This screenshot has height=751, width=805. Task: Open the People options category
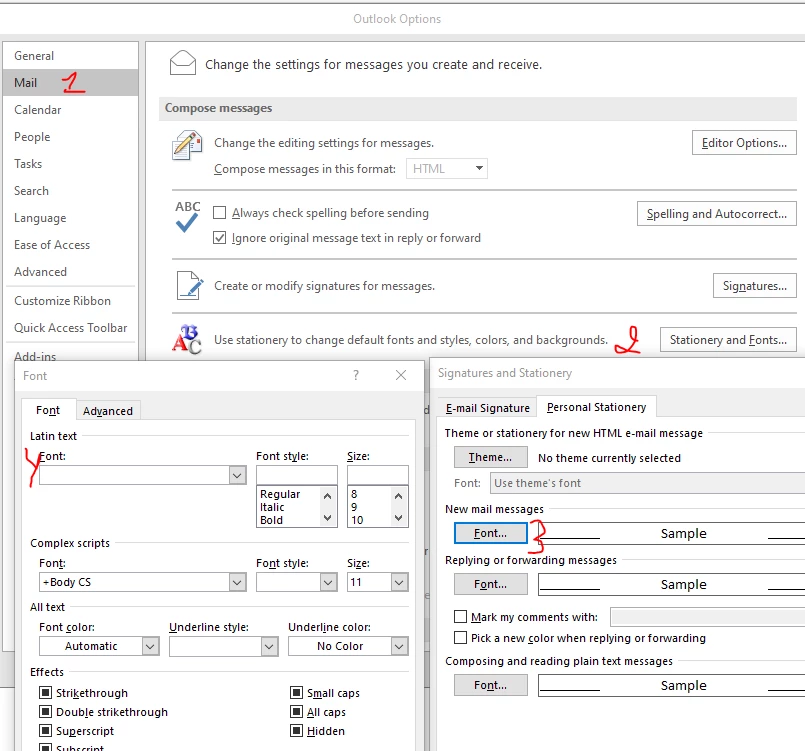pos(70,137)
